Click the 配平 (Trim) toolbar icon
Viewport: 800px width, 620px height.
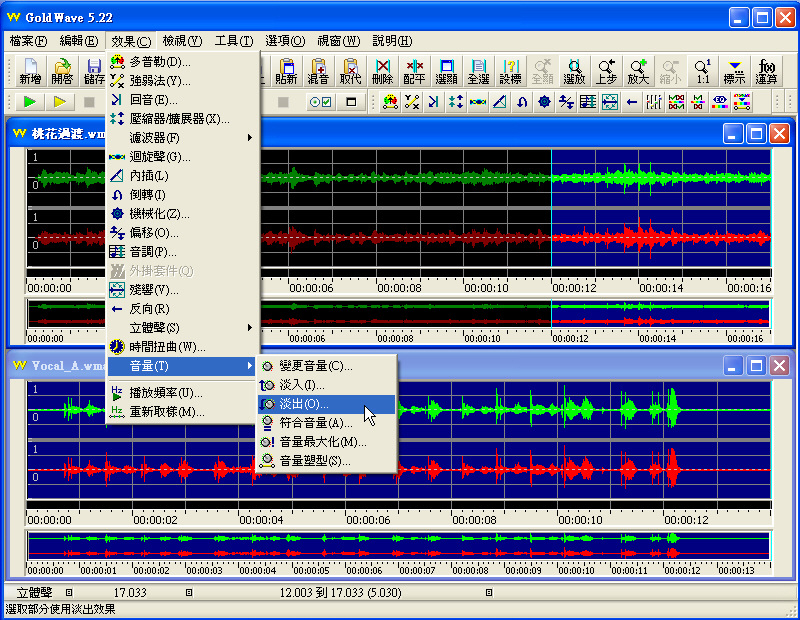[x=414, y=70]
